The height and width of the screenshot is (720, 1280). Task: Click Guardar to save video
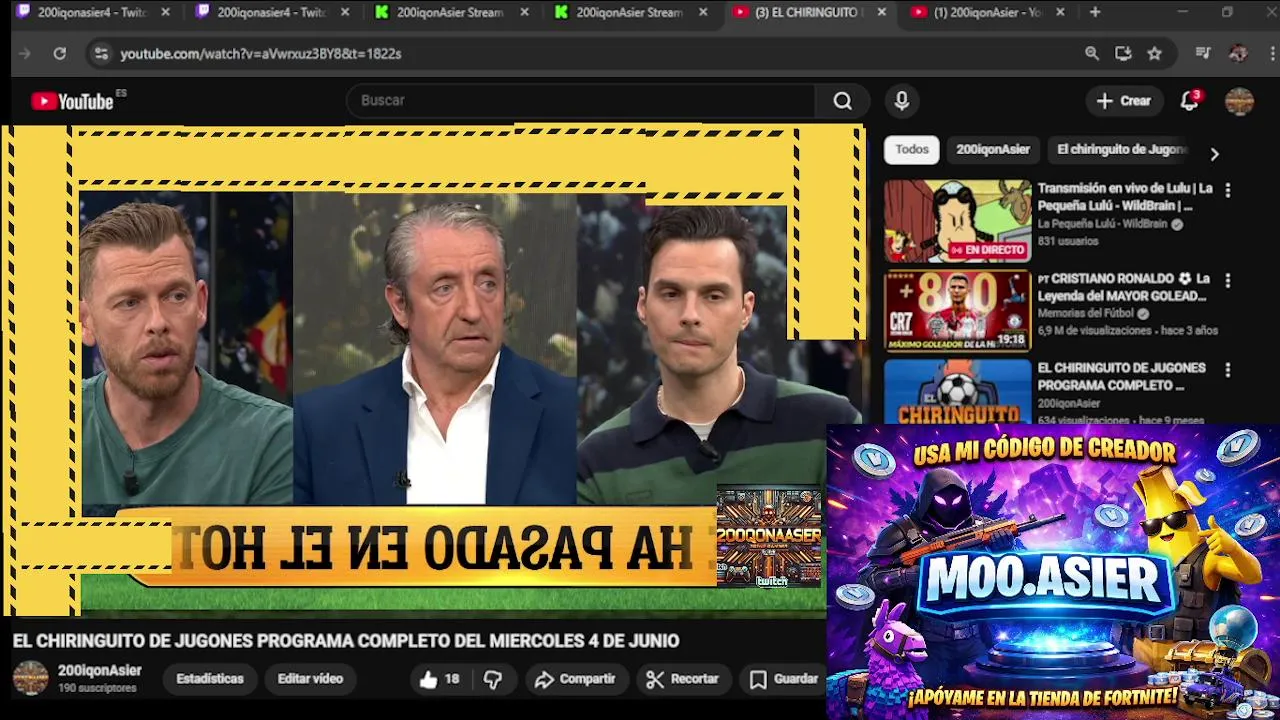coord(785,679)
